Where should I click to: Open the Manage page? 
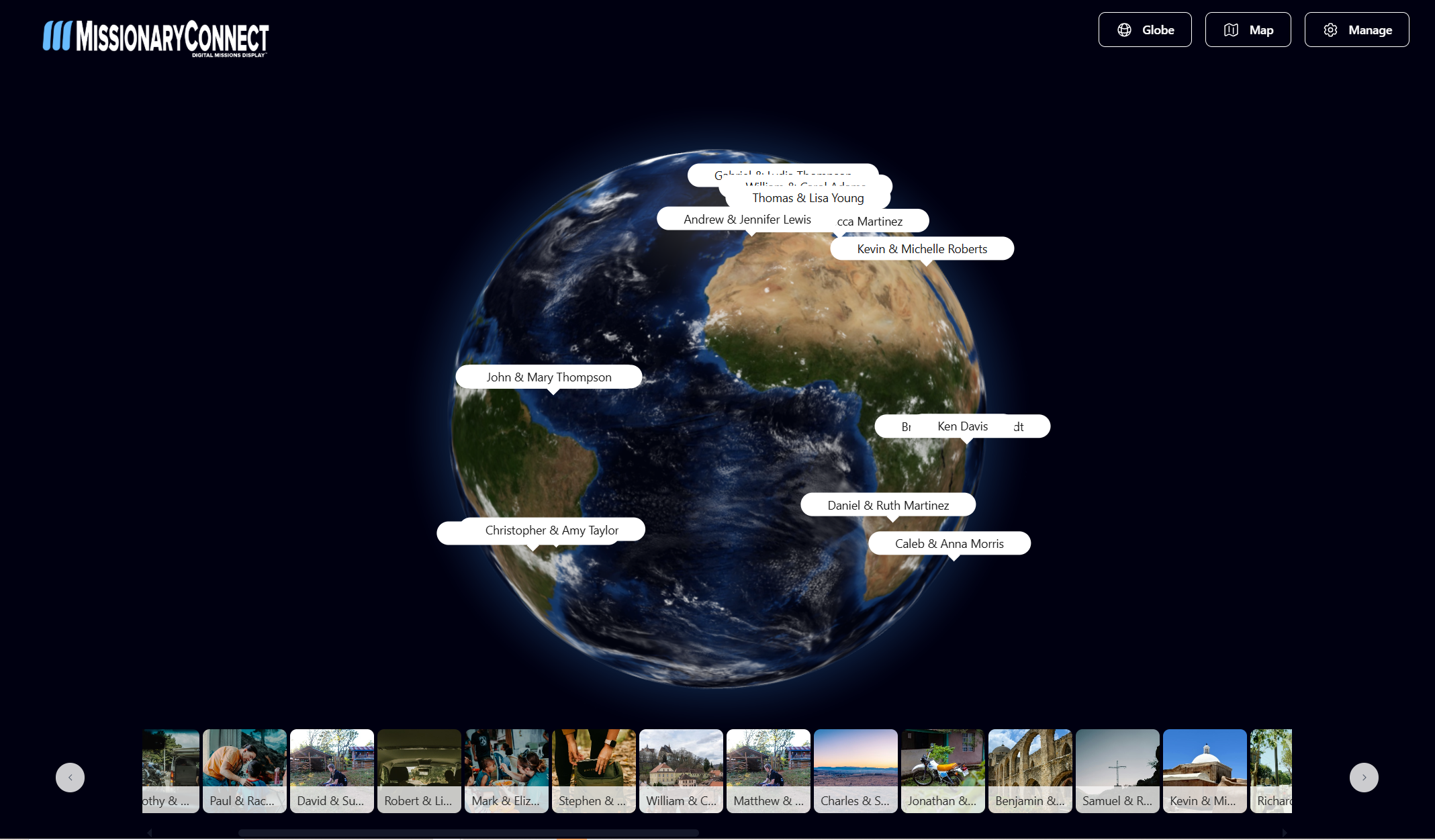tap(1356, 30)
